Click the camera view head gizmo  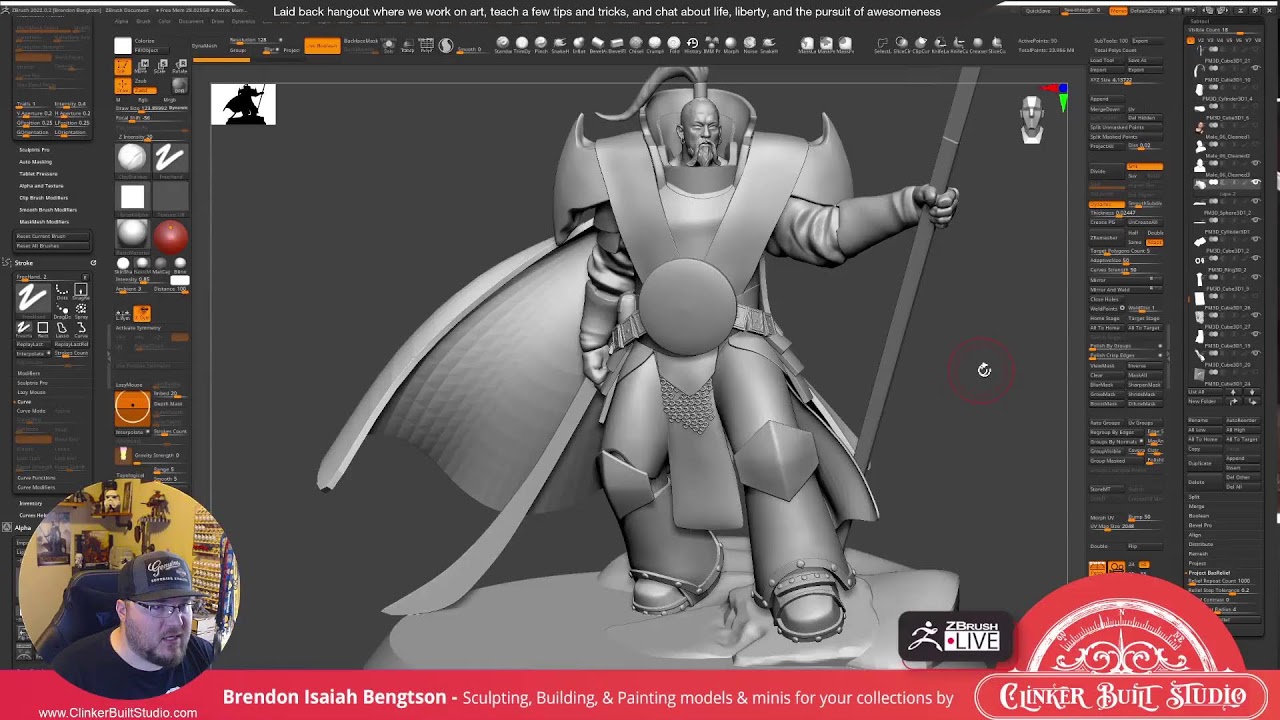tap(1031, 118)
